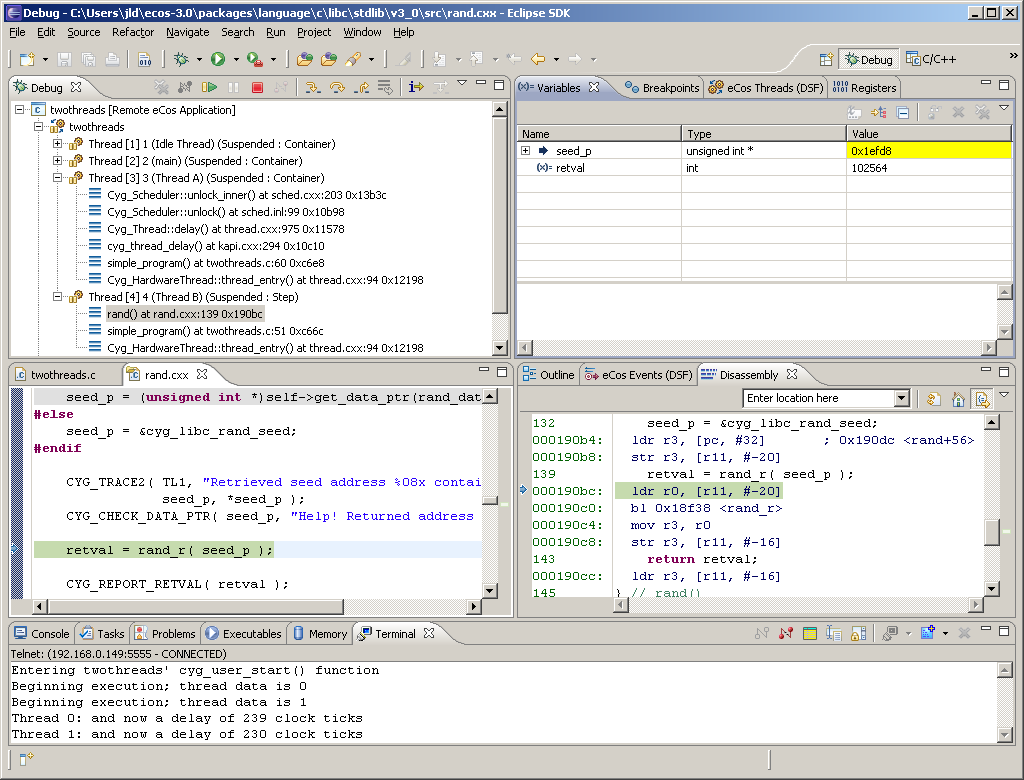
Task: Toggle Instruction Stepping Mode icon
Action: [416, 87]
